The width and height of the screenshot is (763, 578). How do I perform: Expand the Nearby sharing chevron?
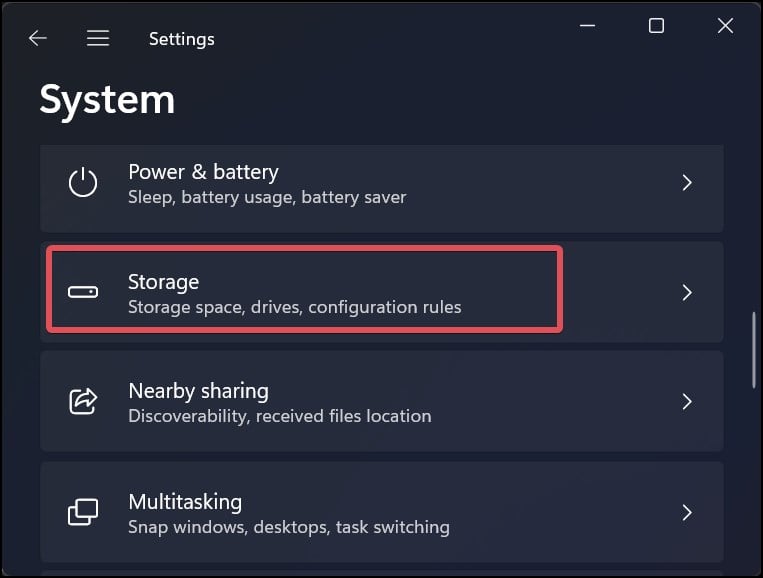[687, 402]
